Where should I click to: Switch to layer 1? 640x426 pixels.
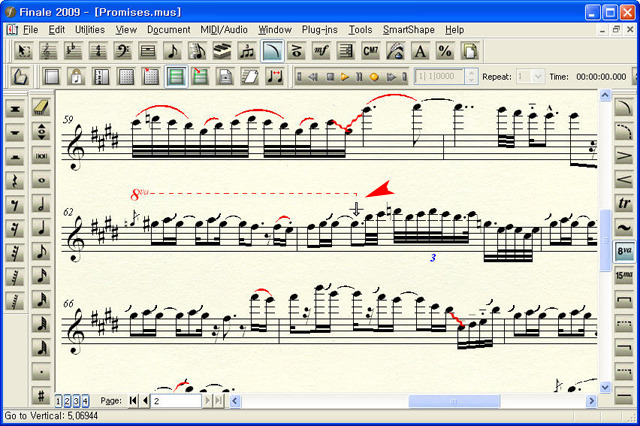(x=58, y=402)
